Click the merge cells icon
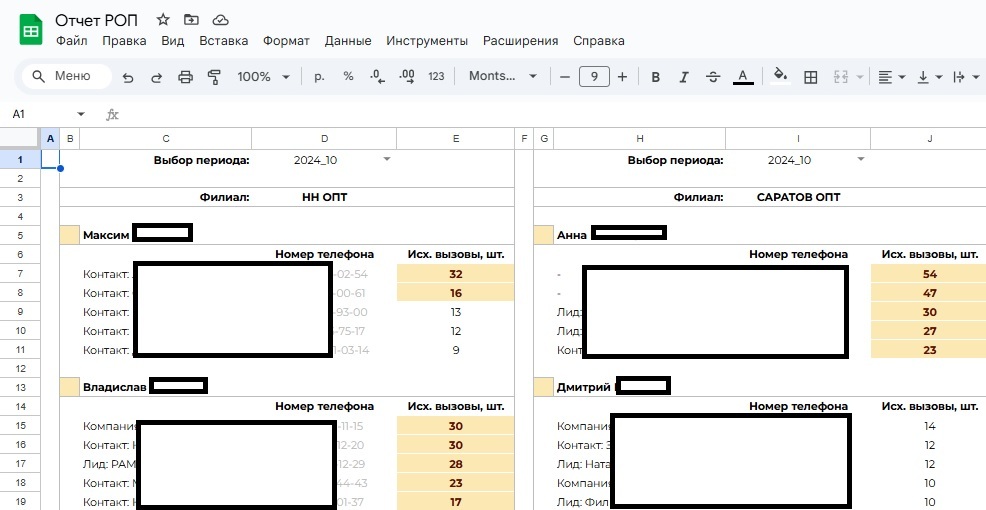The height and width of the screenshot is (510, 986). (x=841, y=77)
